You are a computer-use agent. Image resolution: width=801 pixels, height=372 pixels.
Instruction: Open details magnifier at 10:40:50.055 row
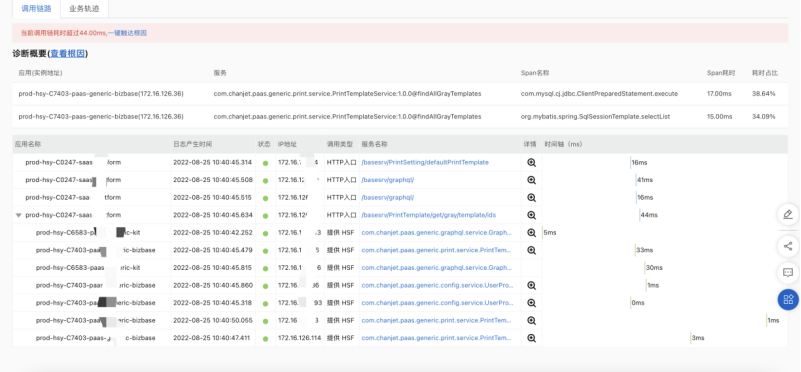(x=531, y=320)
